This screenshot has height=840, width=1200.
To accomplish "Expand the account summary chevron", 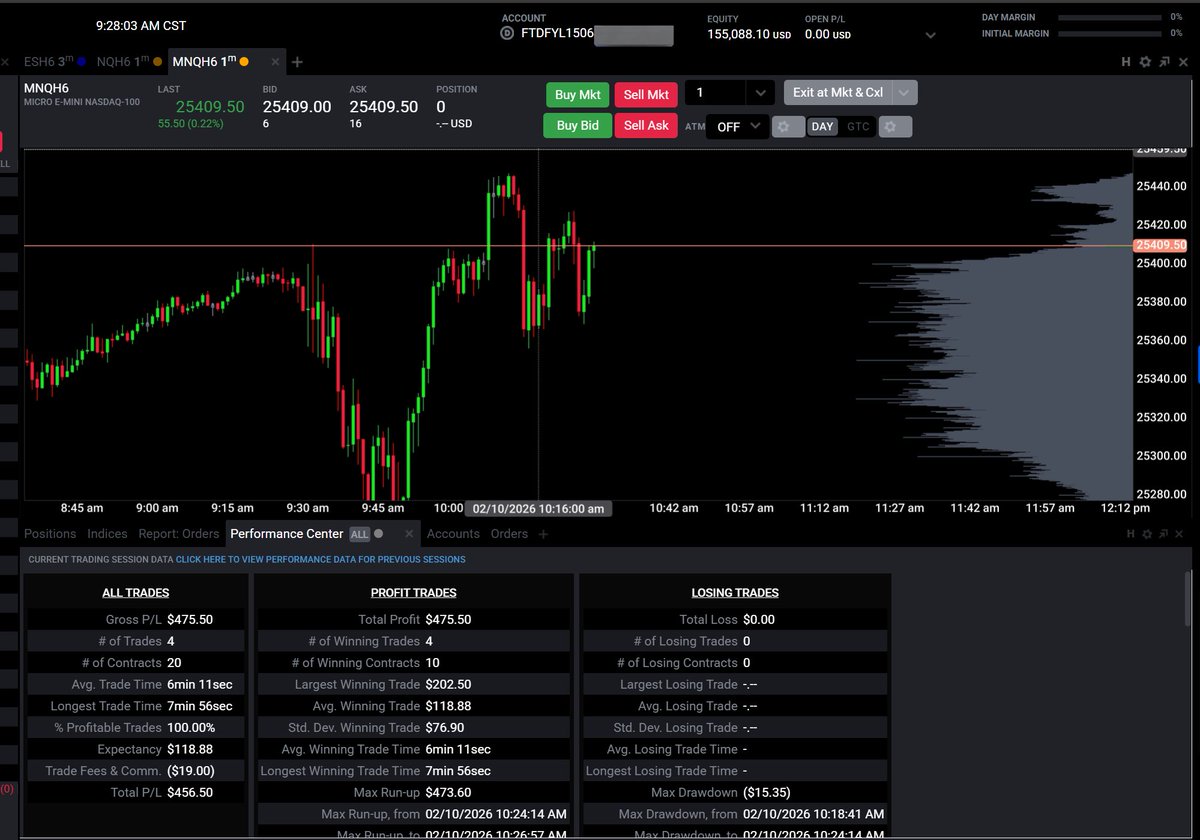I will click(931, 35).
